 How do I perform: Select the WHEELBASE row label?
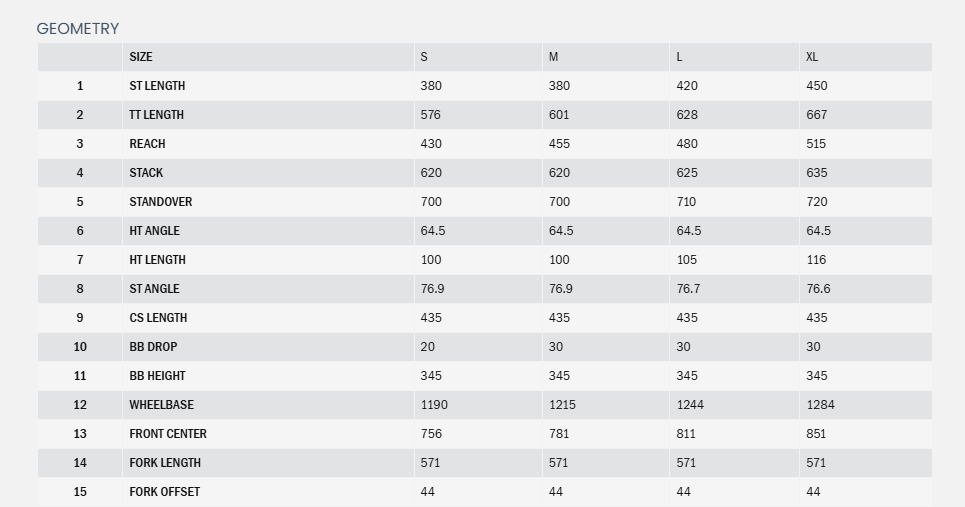tap(161, 405)
